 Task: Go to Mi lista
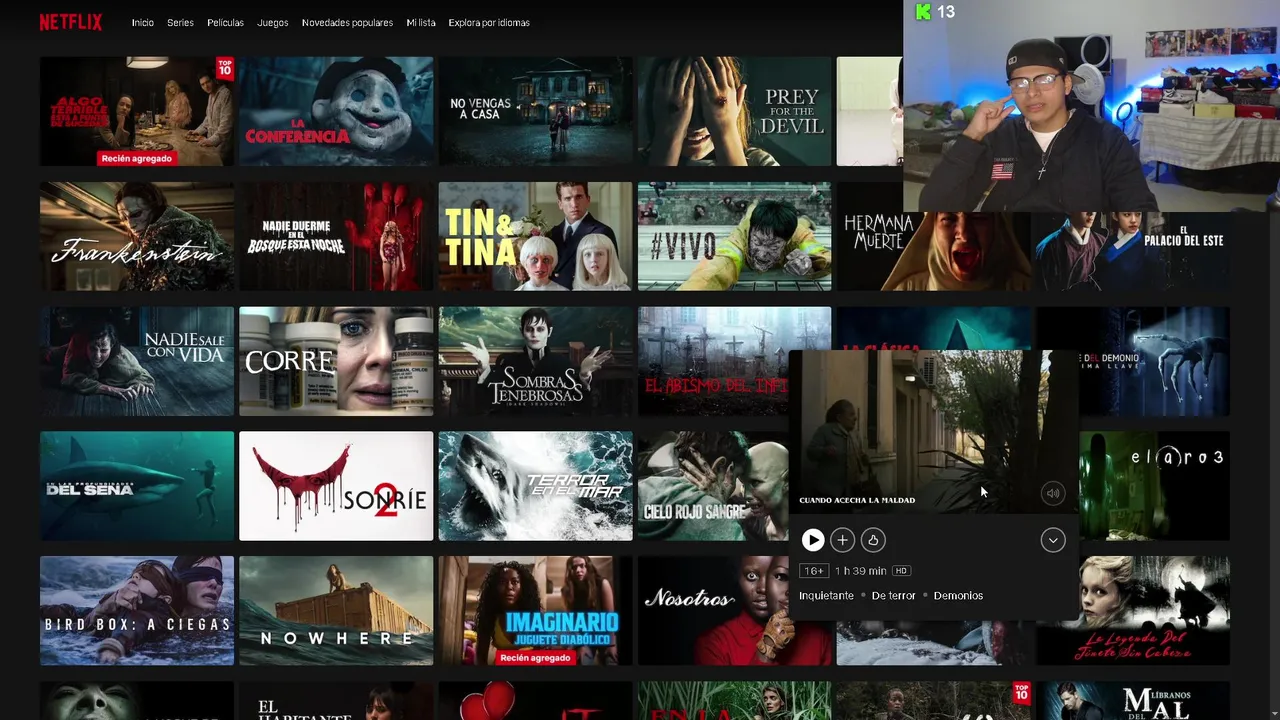click(x=421, y=23)
